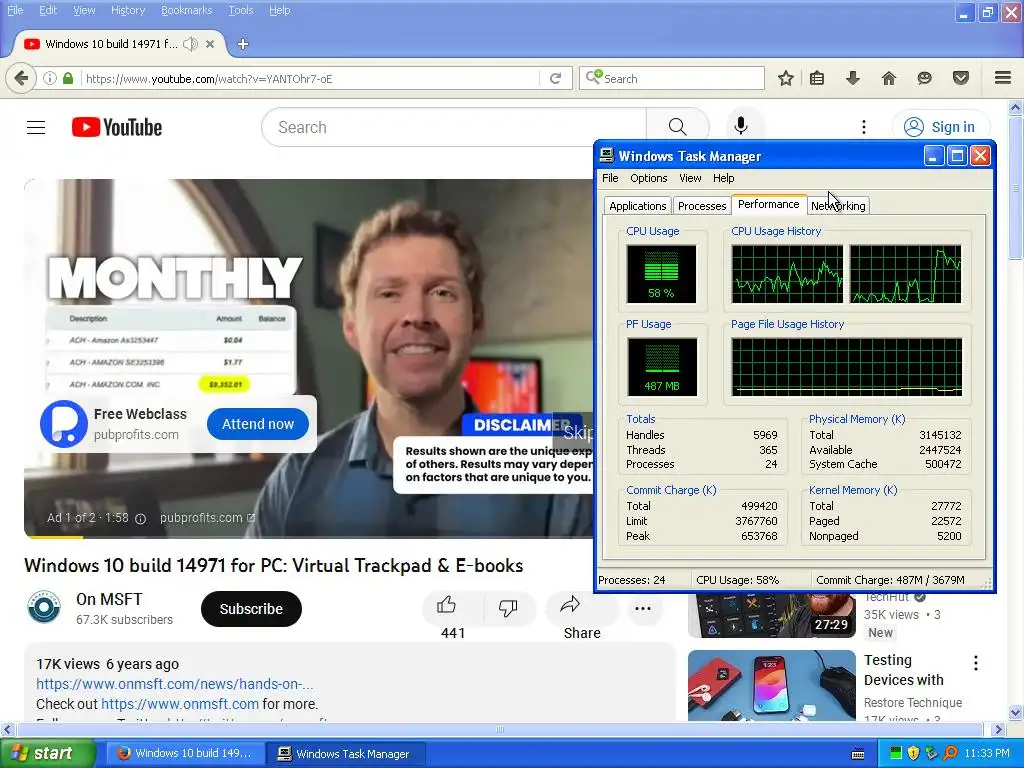Screen dimensions: 1024x768
Task: Go back using Firefox back arrow
Action: 21,78
